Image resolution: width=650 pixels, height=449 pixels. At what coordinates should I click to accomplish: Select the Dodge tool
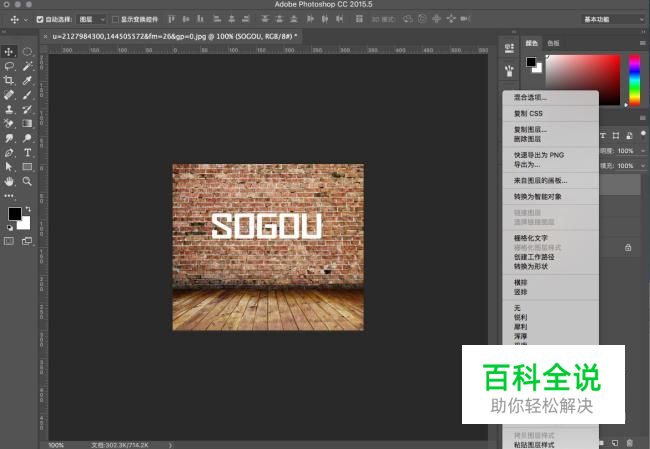(x=27, y=138)
